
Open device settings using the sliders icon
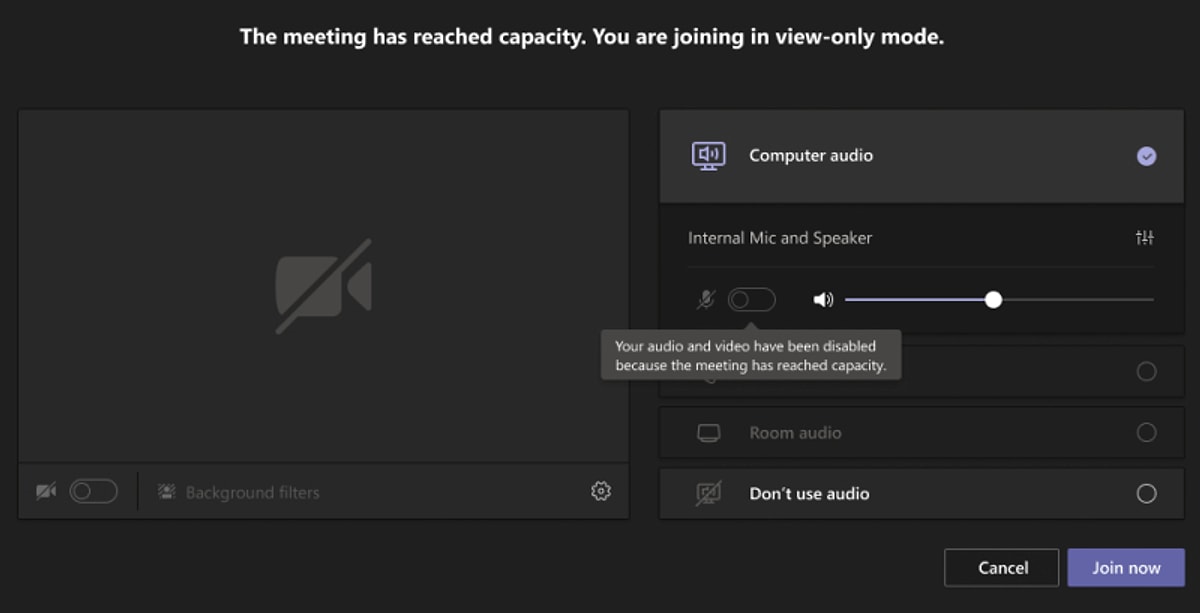tap(1145, 238)
